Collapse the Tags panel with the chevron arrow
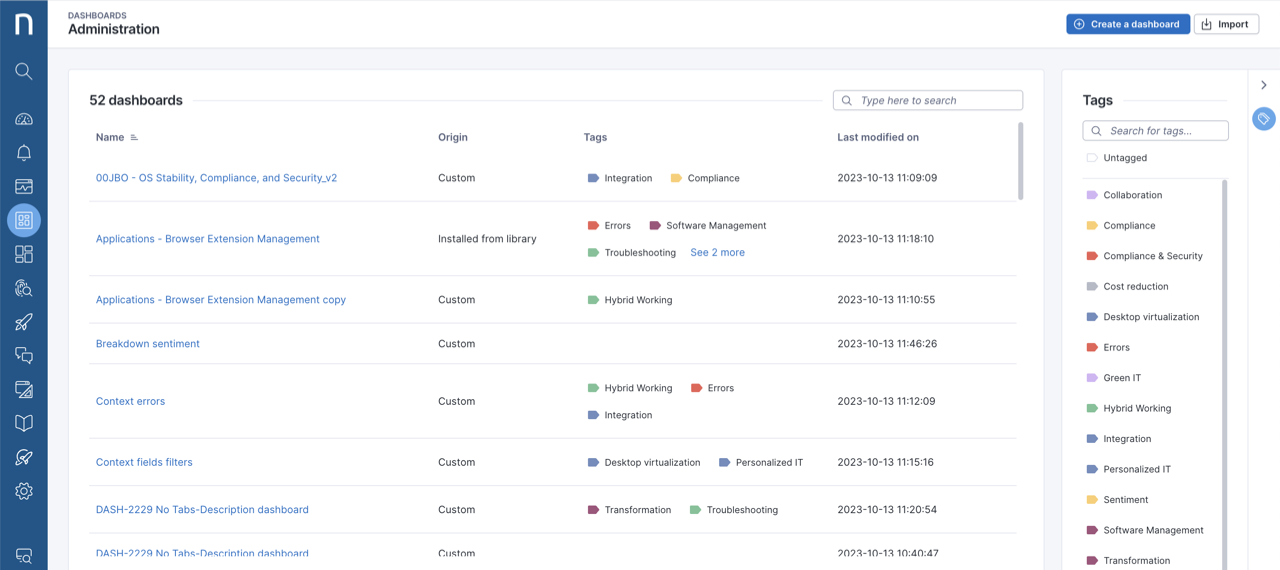Viewport: 1280px width, 570px height. point(1264,85)
